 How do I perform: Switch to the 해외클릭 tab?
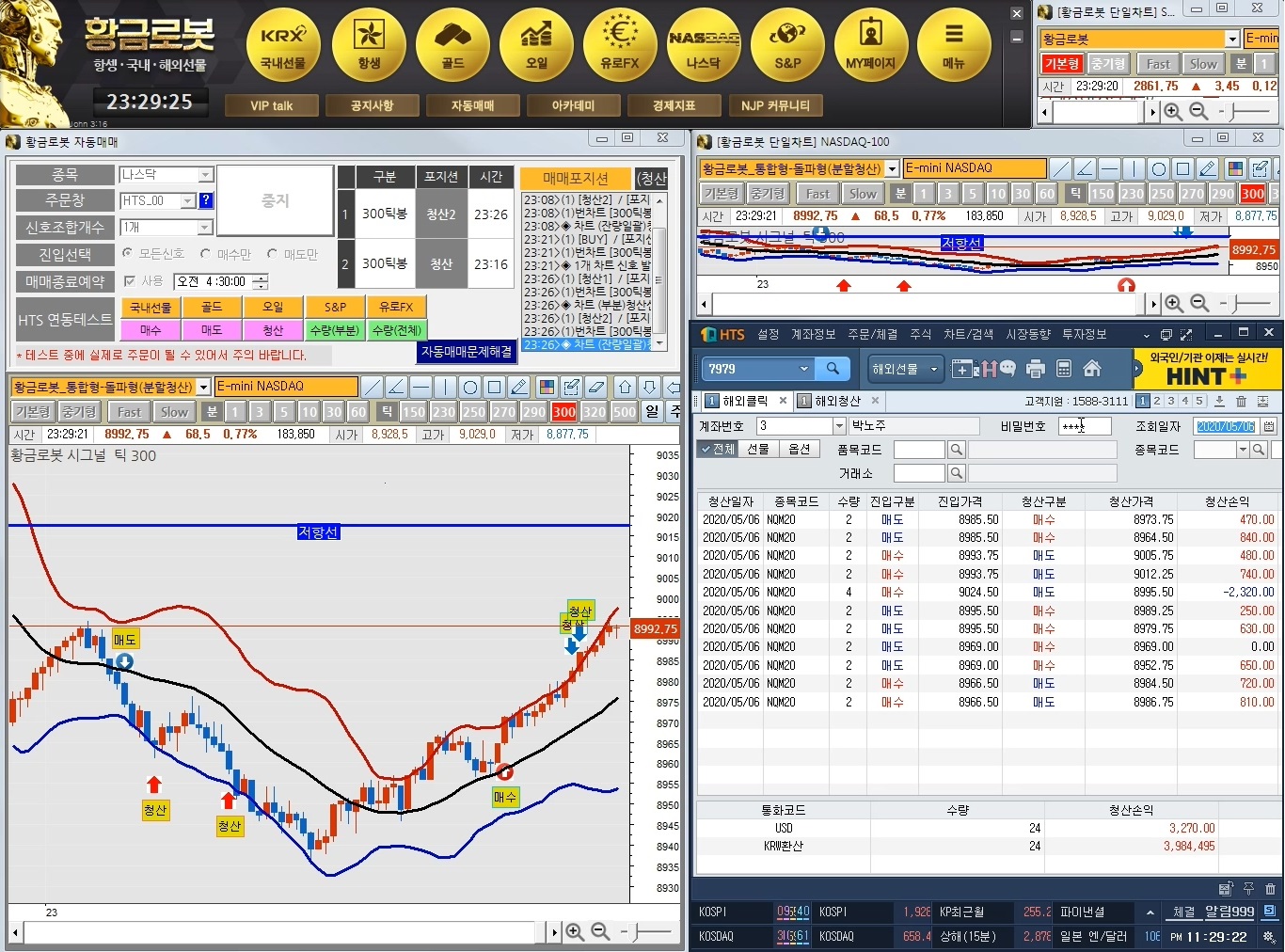pos(744,401)
